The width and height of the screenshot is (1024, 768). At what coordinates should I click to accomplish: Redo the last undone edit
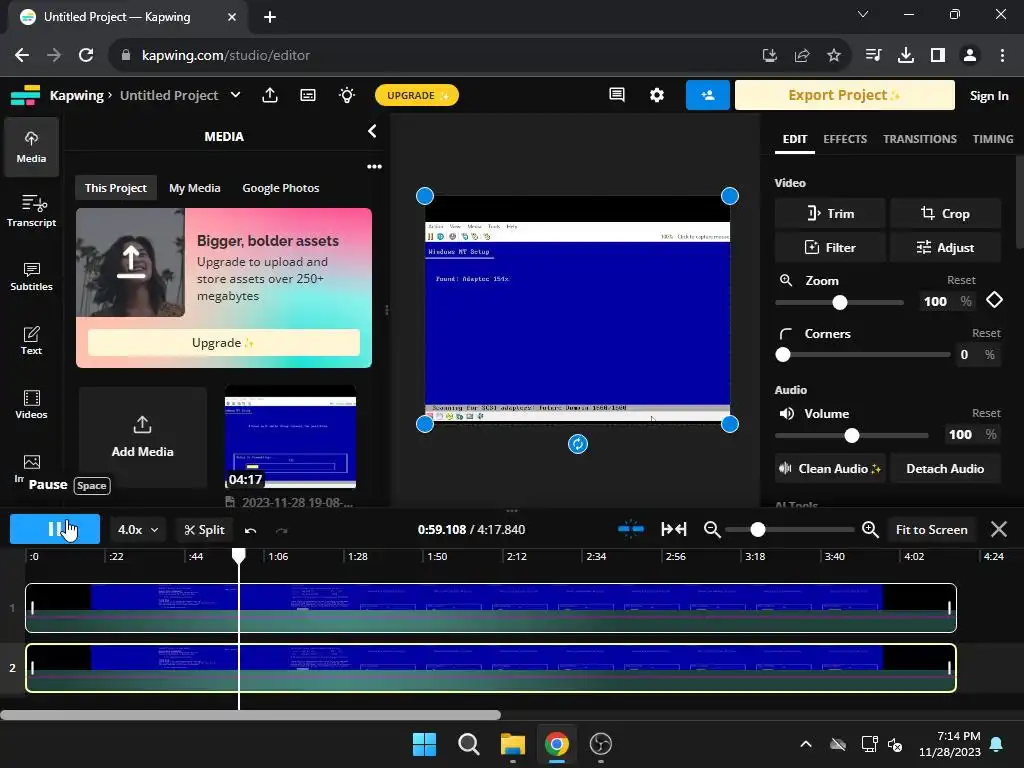coord(281,530)
